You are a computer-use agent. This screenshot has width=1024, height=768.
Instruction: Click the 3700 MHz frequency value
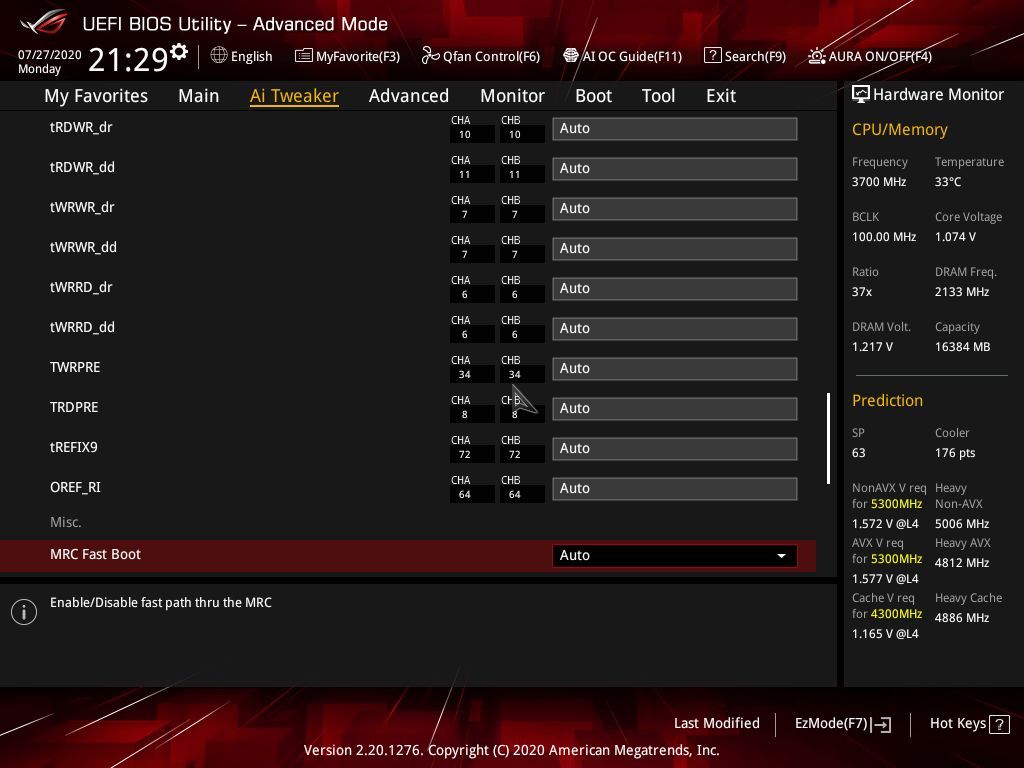click(879, 182)
